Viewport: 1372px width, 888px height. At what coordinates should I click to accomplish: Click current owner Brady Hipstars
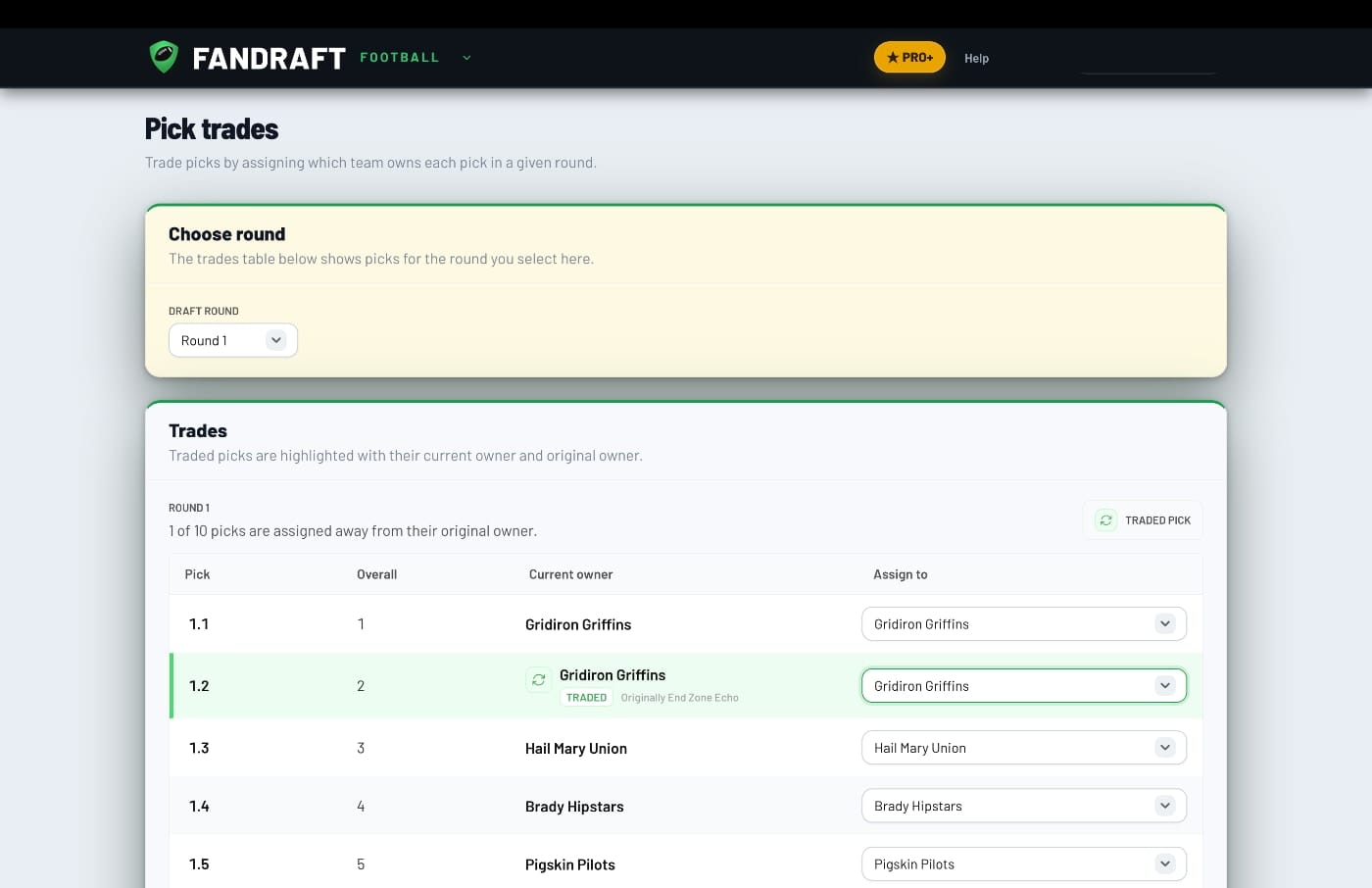[574, 807]
